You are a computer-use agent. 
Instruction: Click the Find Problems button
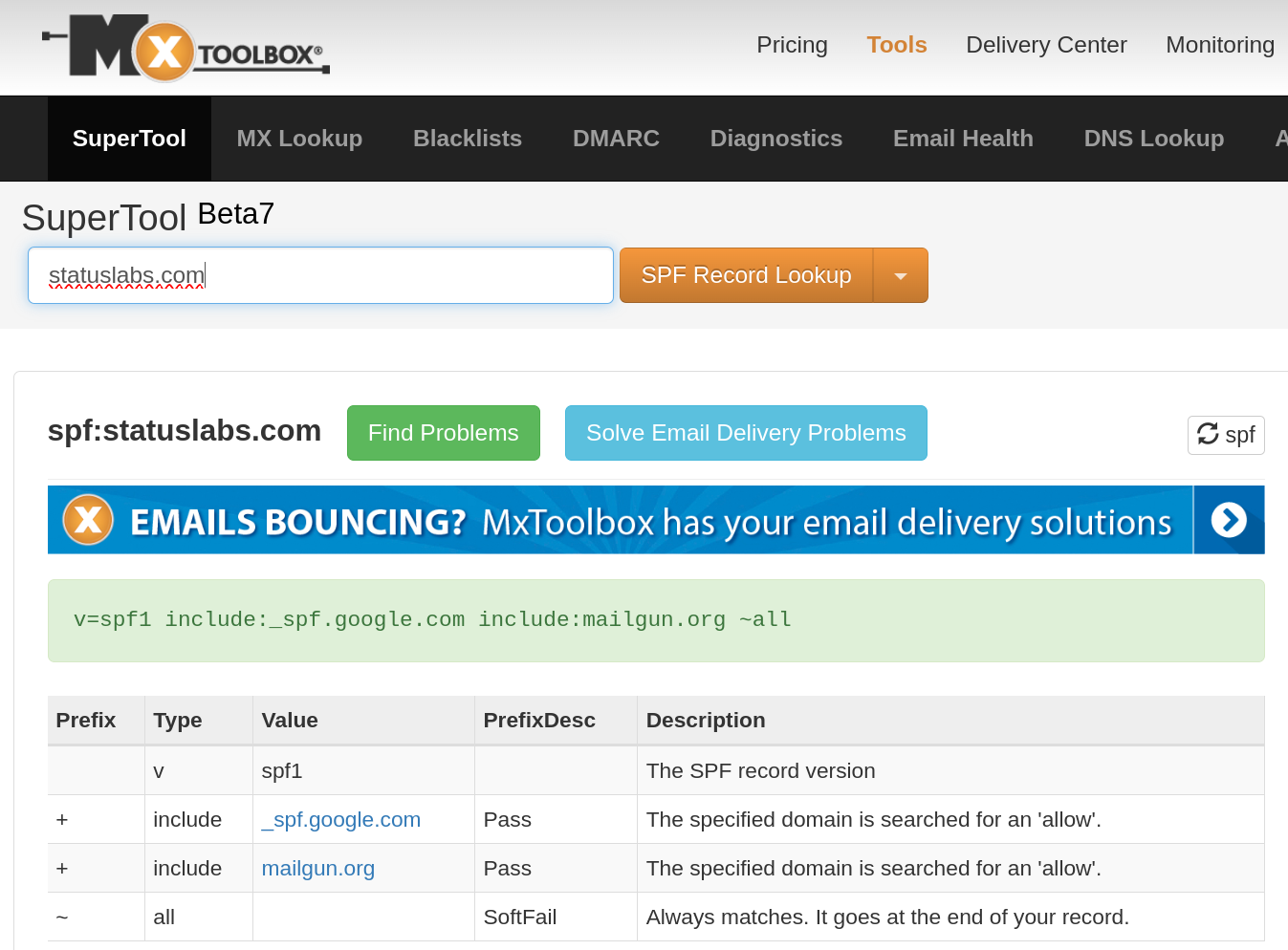coord(444,433)
